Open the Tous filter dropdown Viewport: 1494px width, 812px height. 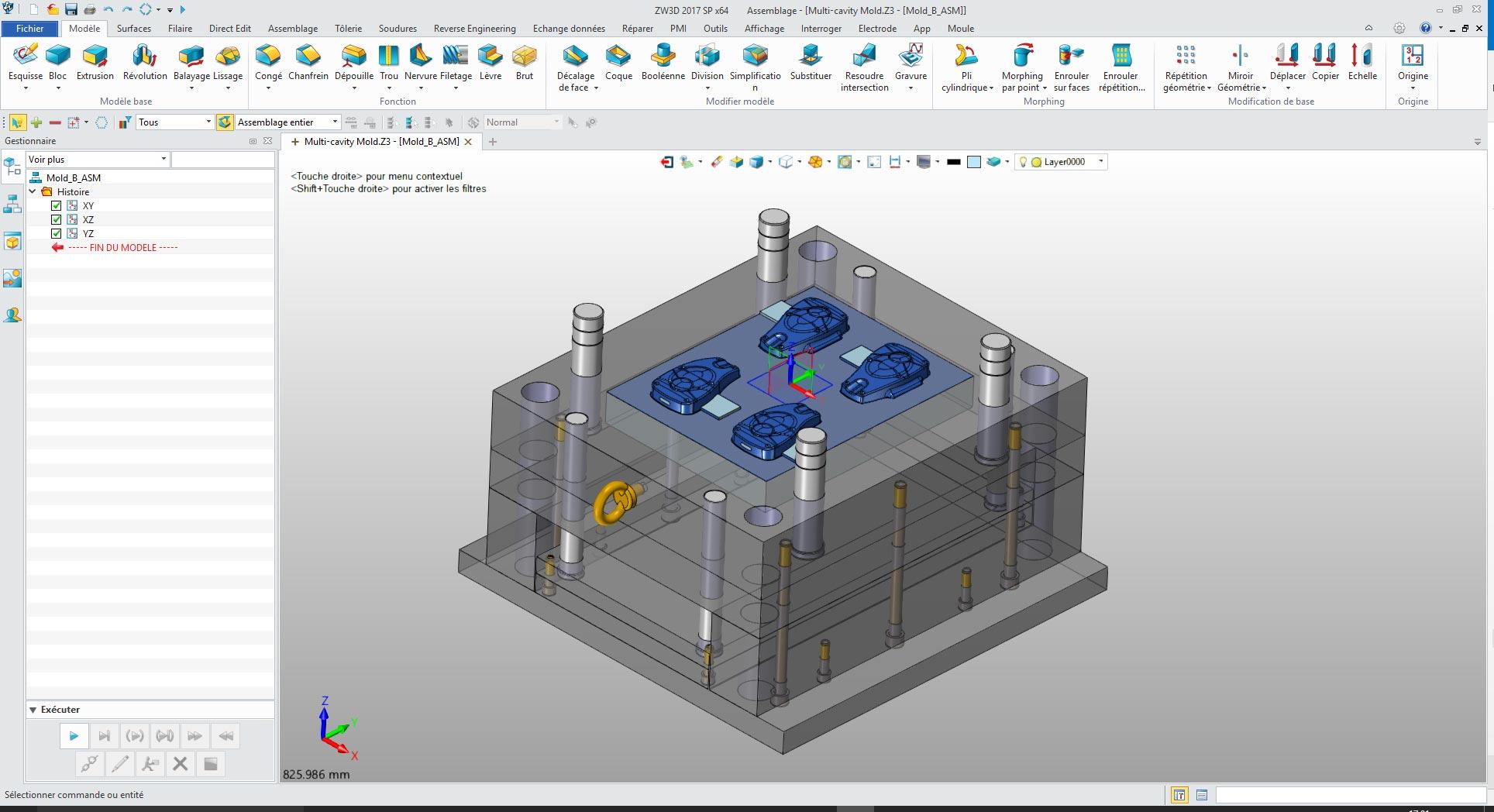click(208, 122)
